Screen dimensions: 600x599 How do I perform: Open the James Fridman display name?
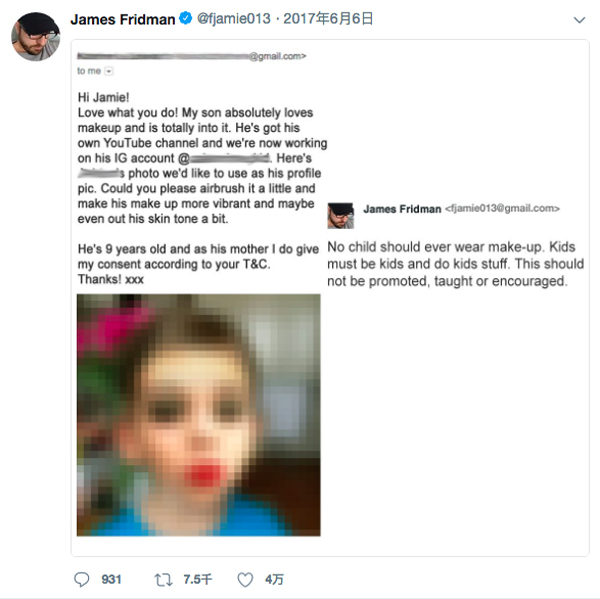coord(123,19)
